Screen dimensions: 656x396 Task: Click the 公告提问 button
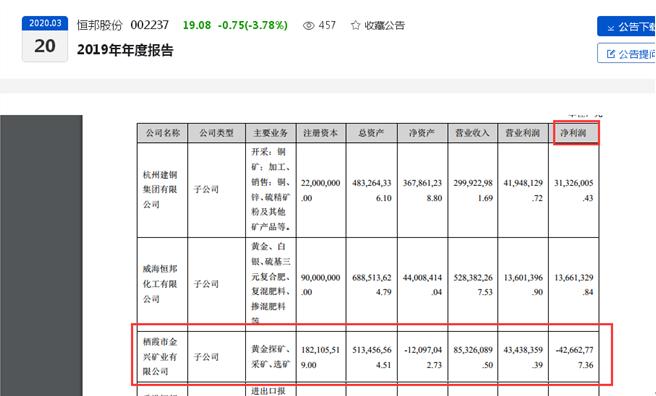click(x=627, y=54)
